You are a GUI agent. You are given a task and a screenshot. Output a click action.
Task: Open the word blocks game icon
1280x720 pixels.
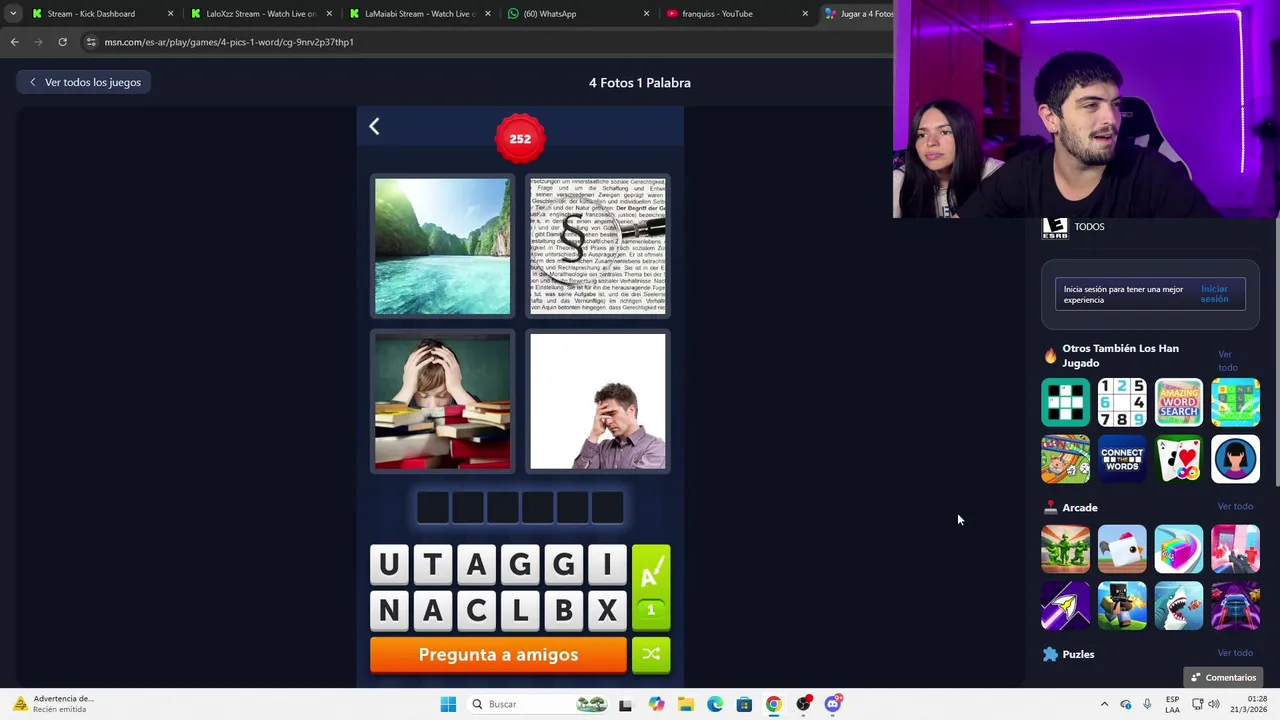coord(1235,402)
